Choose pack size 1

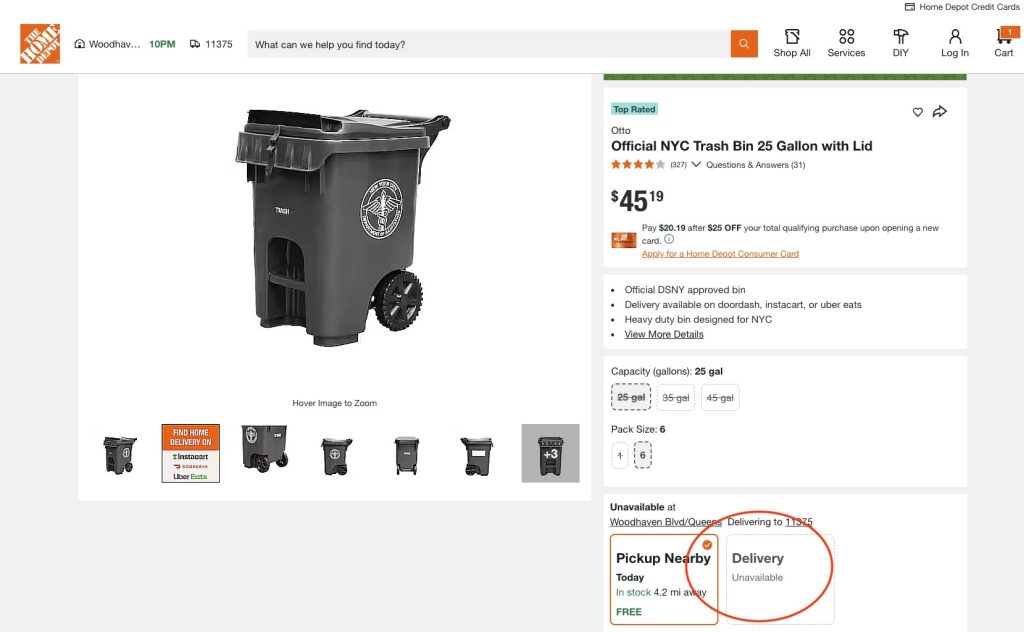[620, 456]
